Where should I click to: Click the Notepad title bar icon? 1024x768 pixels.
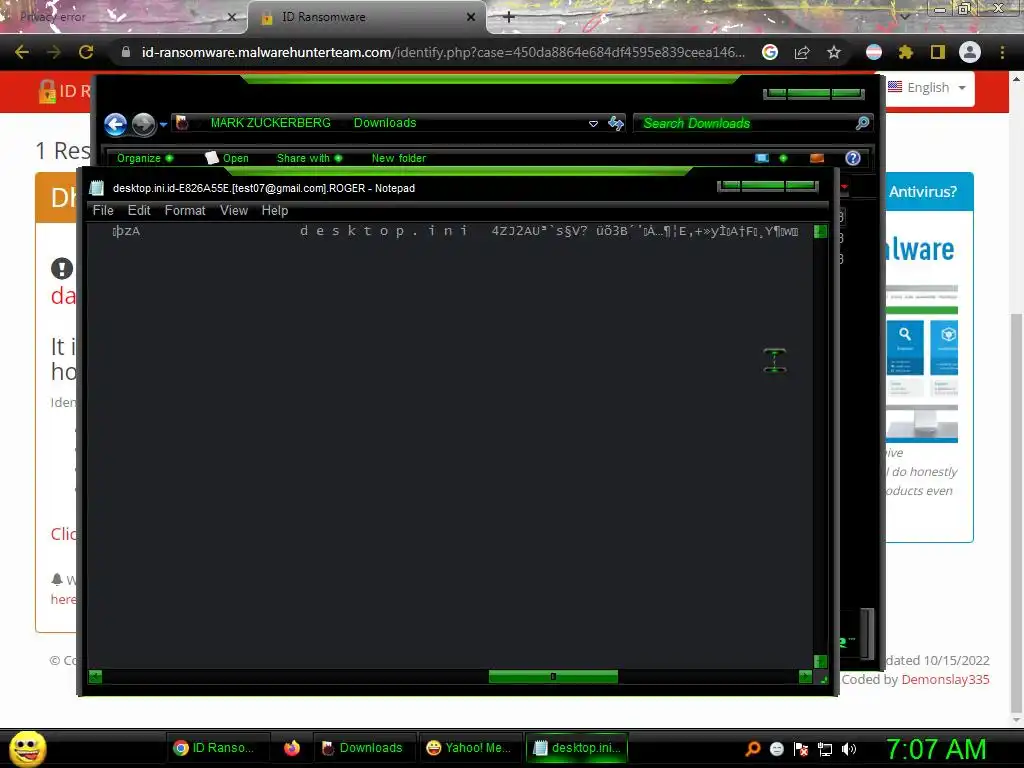[97, 188]
